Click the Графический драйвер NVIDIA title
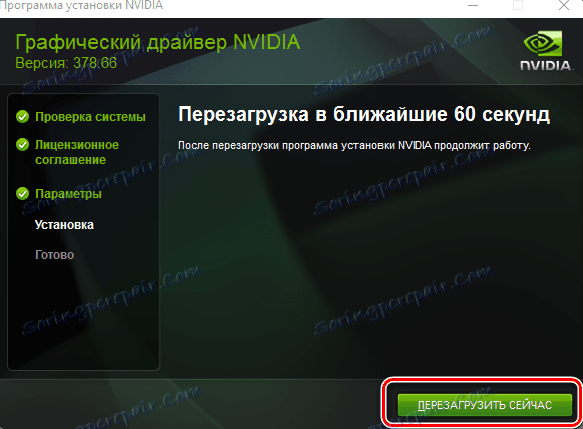The image size is (583, 429). pyautogui.click(x=158, y=42)
